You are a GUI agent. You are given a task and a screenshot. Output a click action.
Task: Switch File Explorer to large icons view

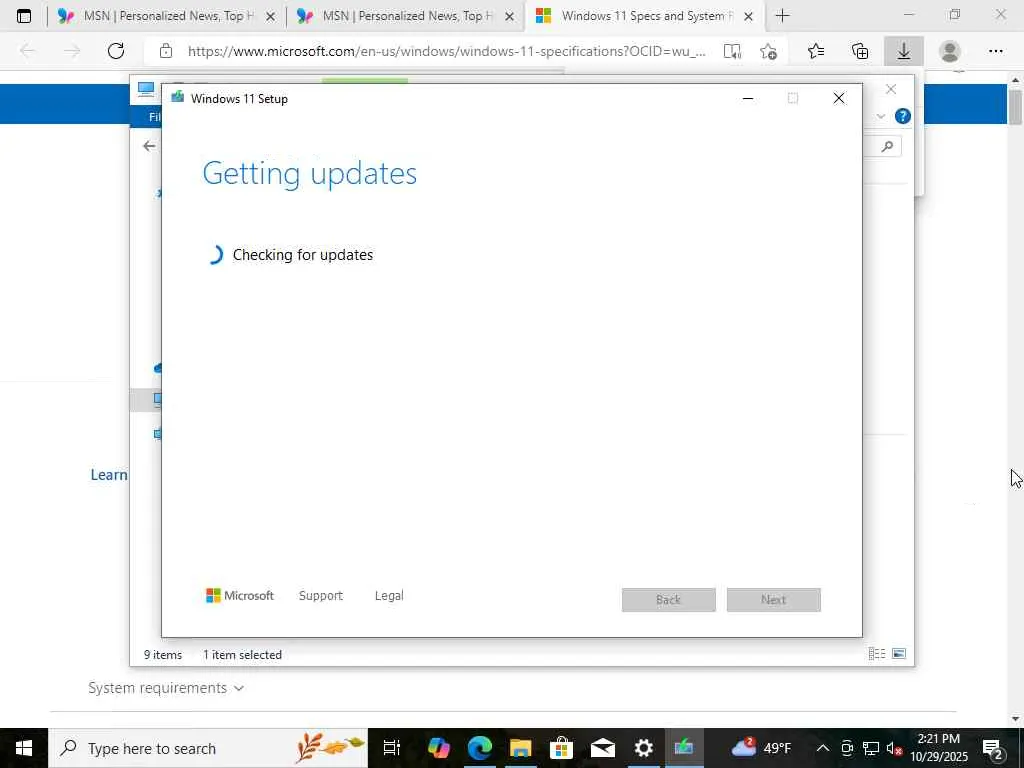899,654
